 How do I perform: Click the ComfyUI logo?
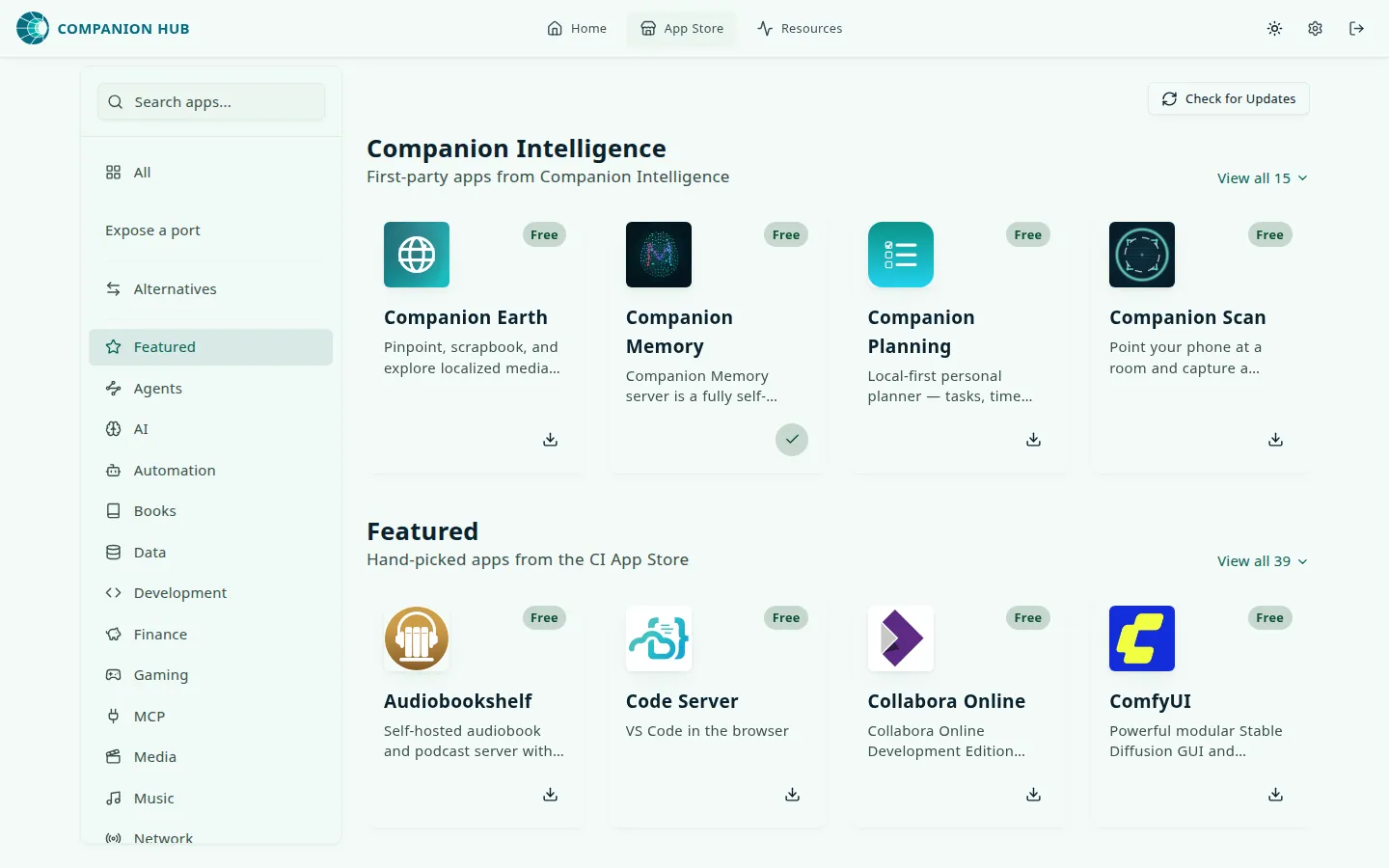pyautogui.click(x=1142, y=638)
